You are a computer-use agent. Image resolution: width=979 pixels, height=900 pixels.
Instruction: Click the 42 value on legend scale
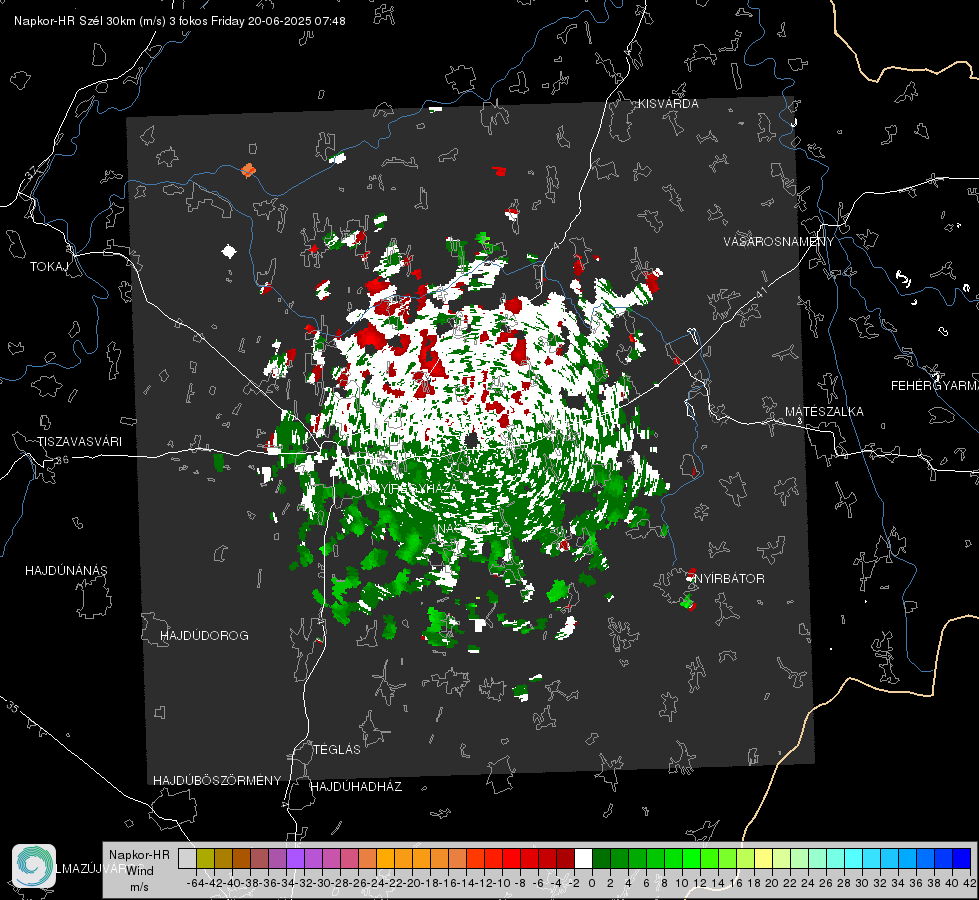(x=969, y=883)
